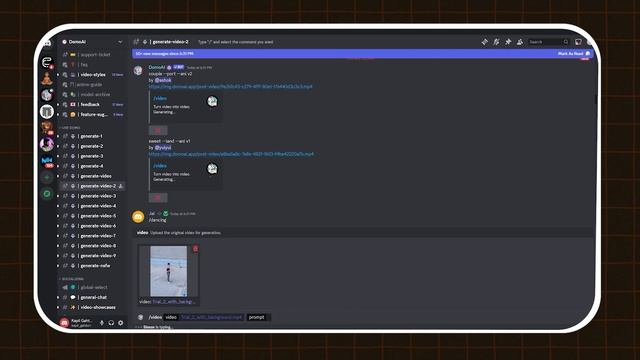Screen dimensions: 640x360
Task: Deafen with headphones icon in user panel
Action: 111,323
